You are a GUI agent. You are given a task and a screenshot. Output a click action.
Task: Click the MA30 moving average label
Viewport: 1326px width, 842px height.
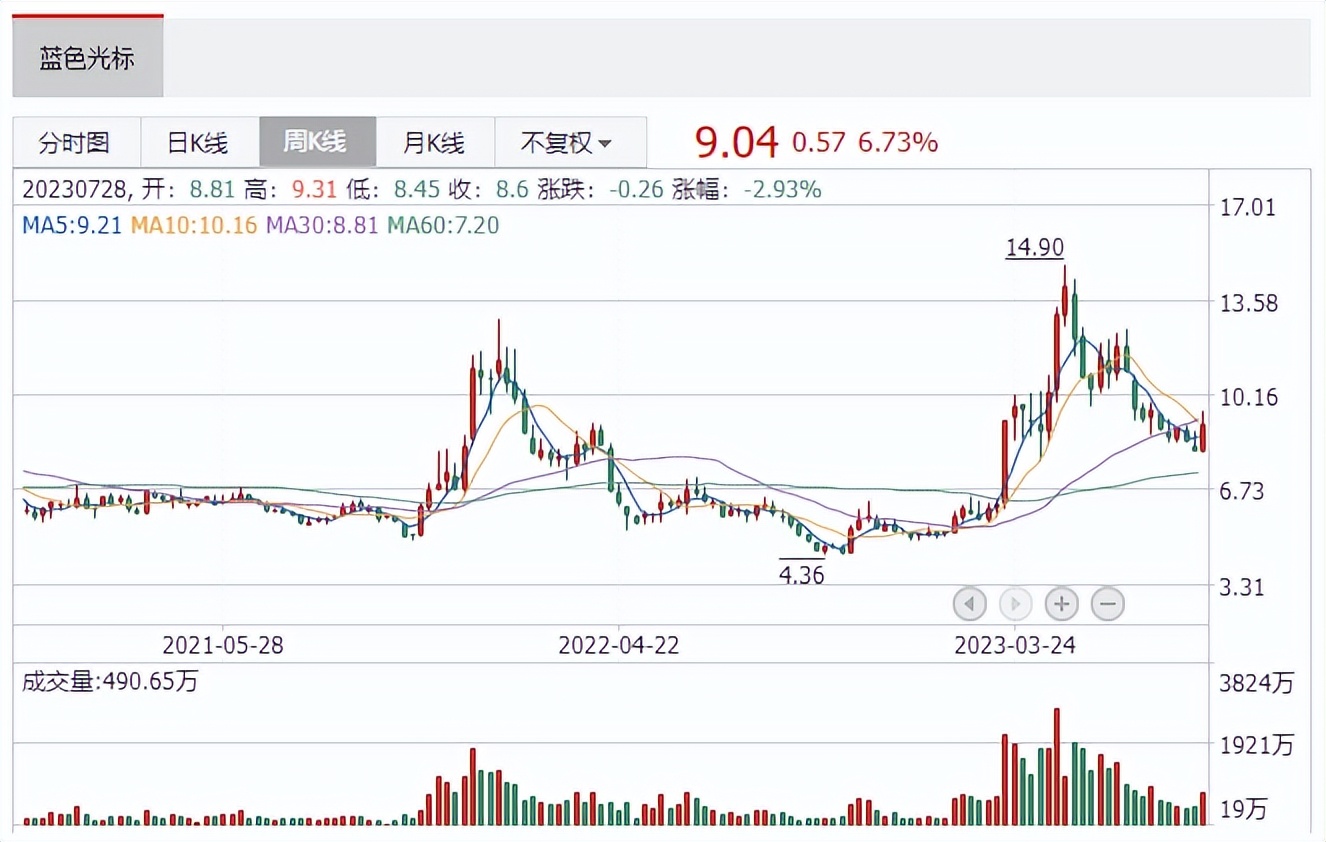point(322,225)
